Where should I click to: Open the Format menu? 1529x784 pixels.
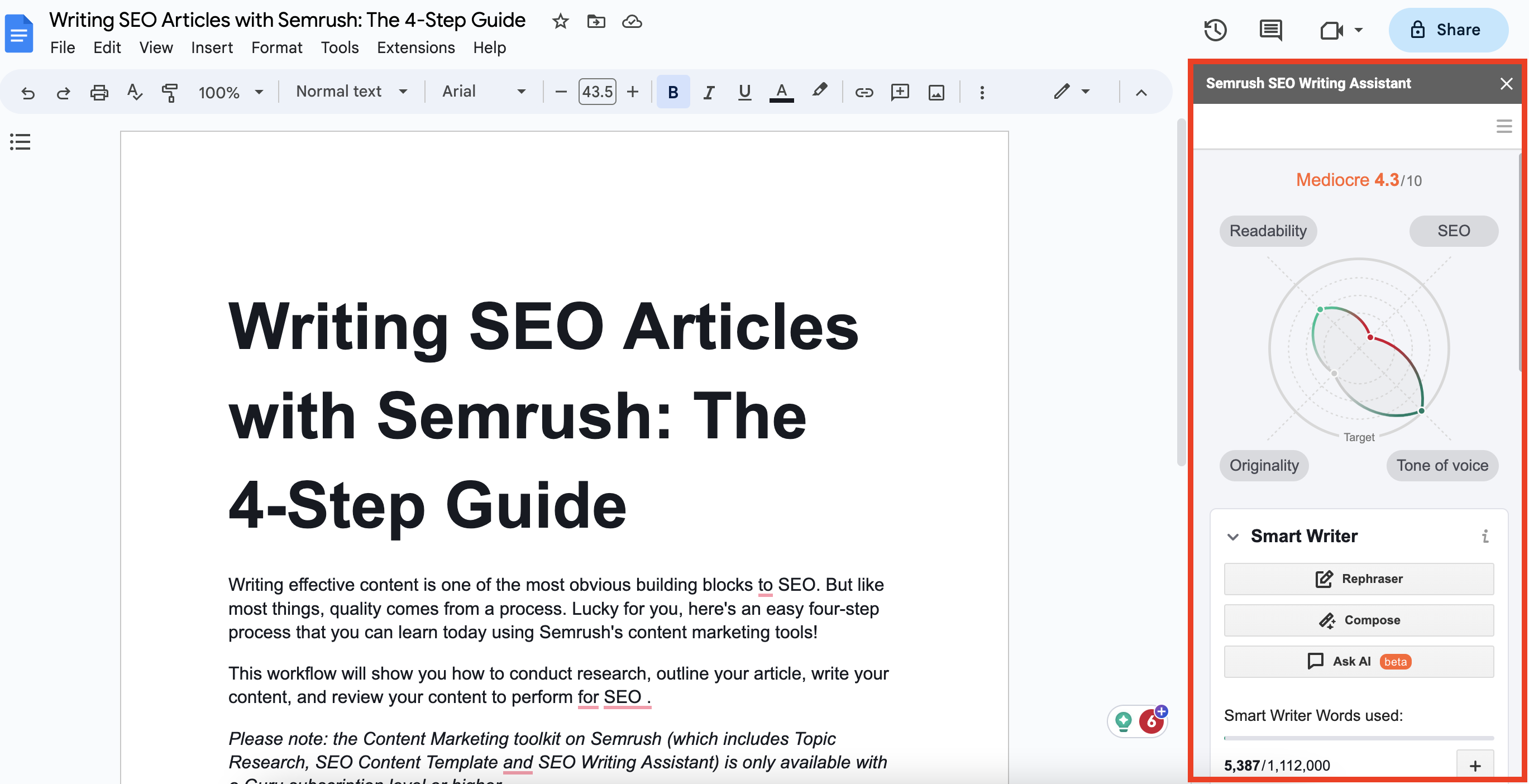[x=276, y=47]
